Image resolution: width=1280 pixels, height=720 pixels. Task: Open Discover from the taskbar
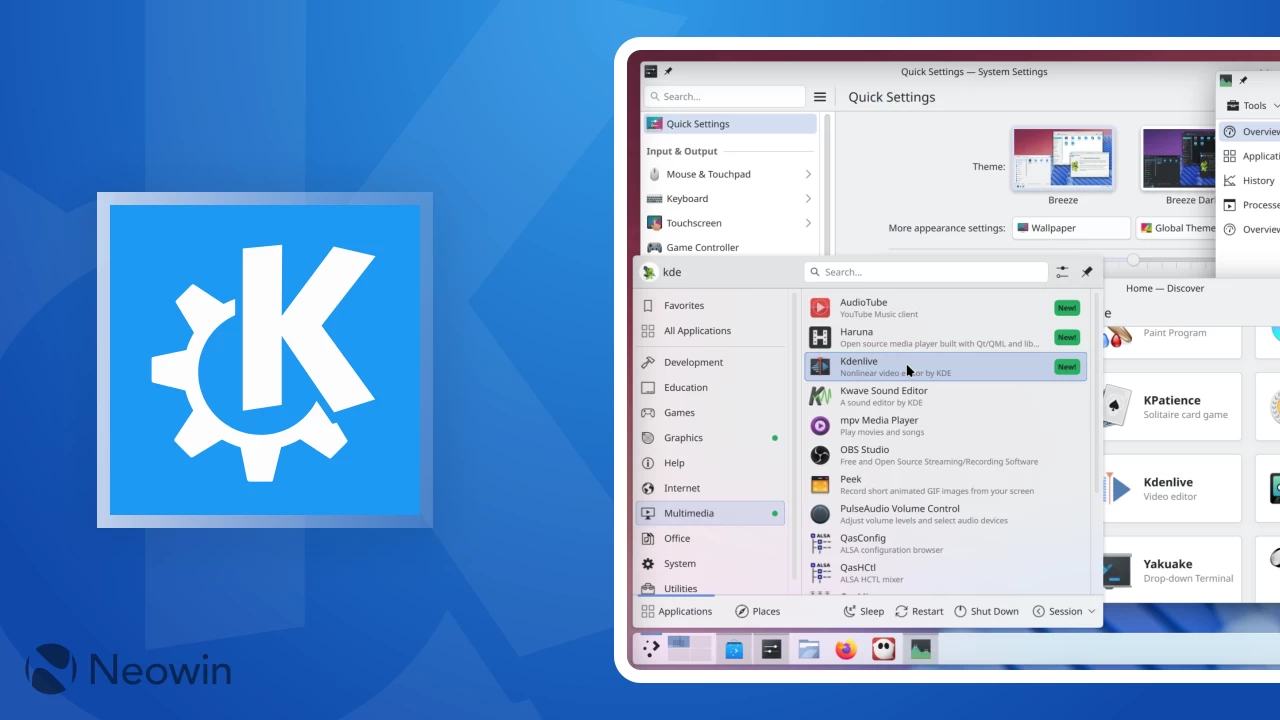click(x=735, y=649)
